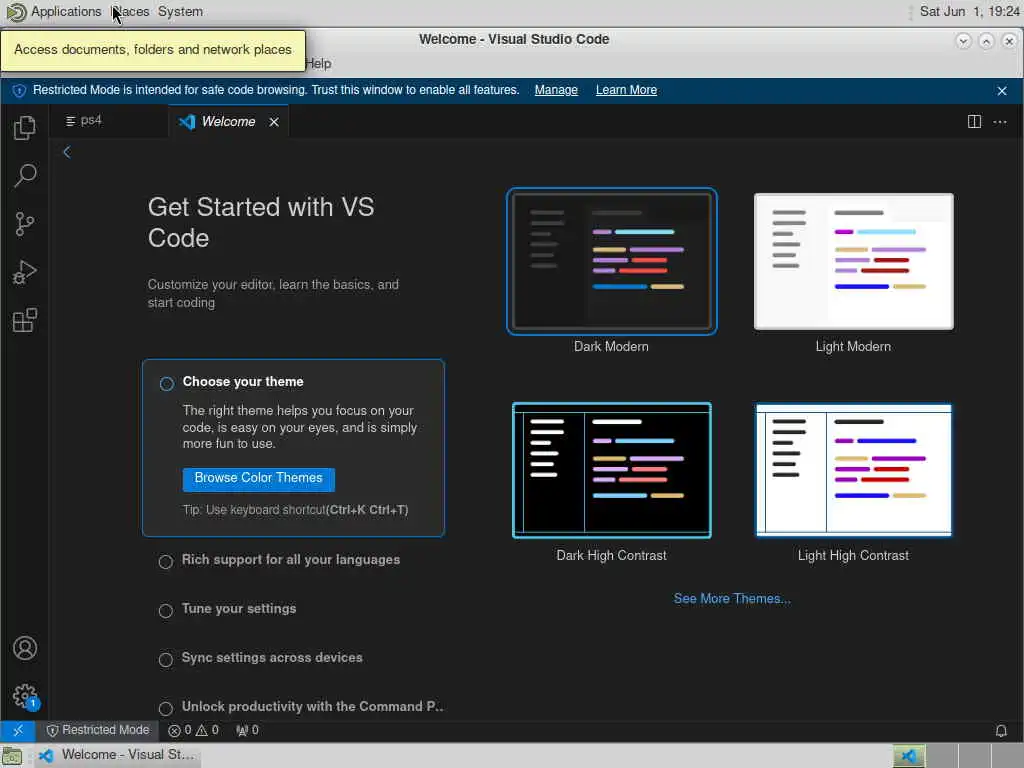
Task: Click show desktop icon in bottom panel
Action: (x=12, y=756)
